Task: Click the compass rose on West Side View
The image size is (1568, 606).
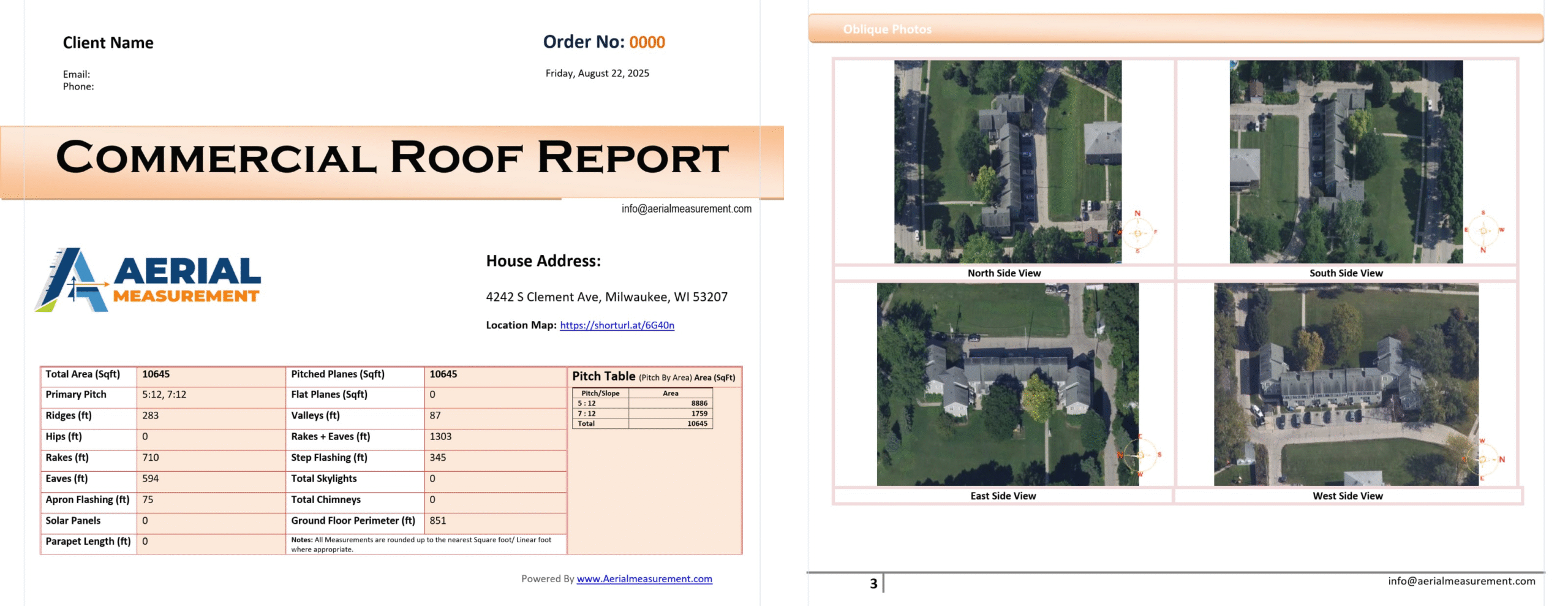Action: coord(1483,459)
